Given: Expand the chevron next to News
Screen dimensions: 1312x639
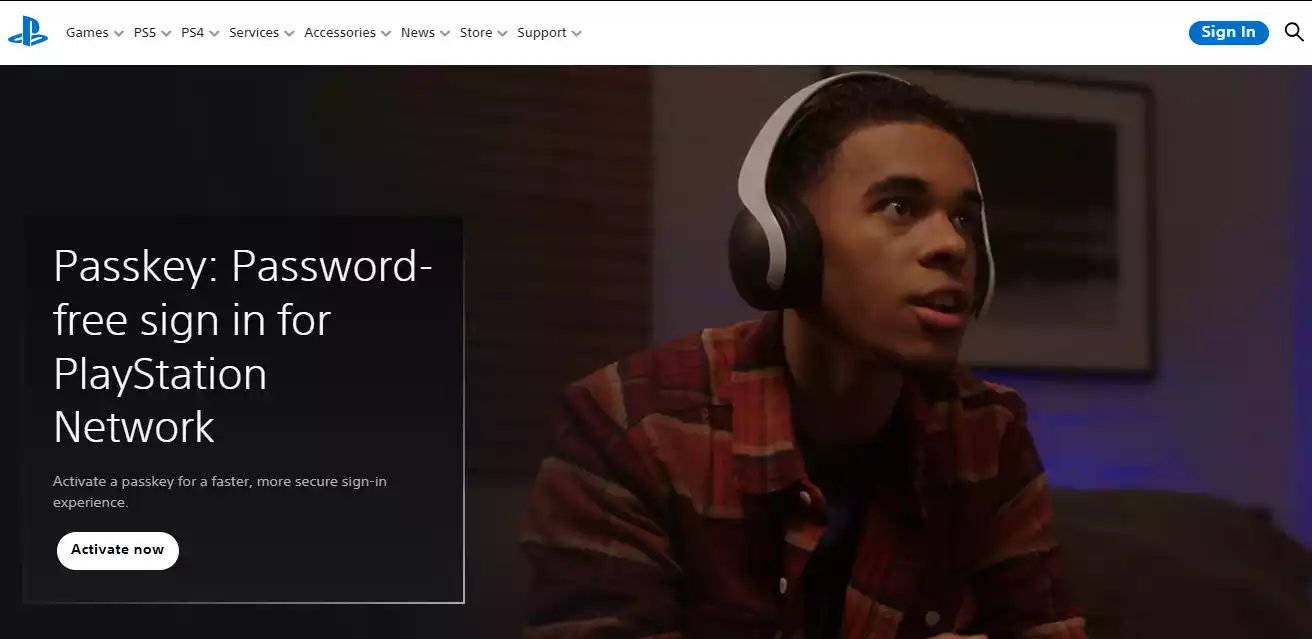Looking at the screenshot, I should coord(445,34).
